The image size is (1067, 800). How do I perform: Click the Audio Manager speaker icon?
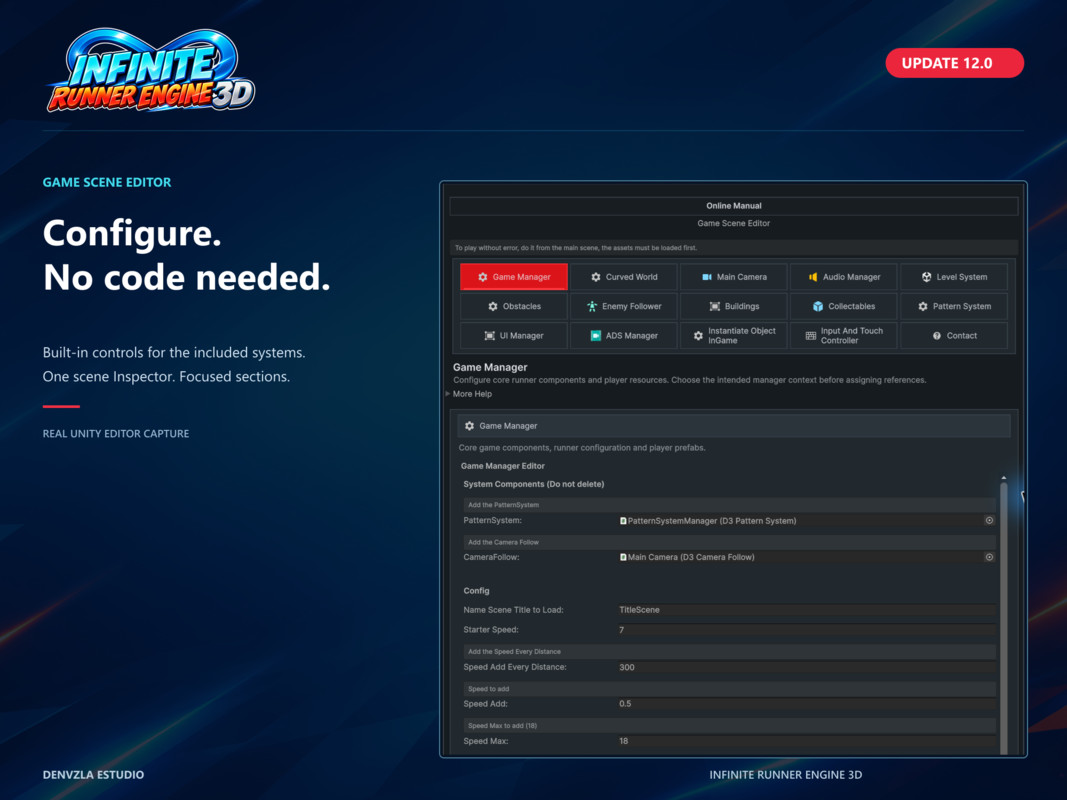click(812, 277)
